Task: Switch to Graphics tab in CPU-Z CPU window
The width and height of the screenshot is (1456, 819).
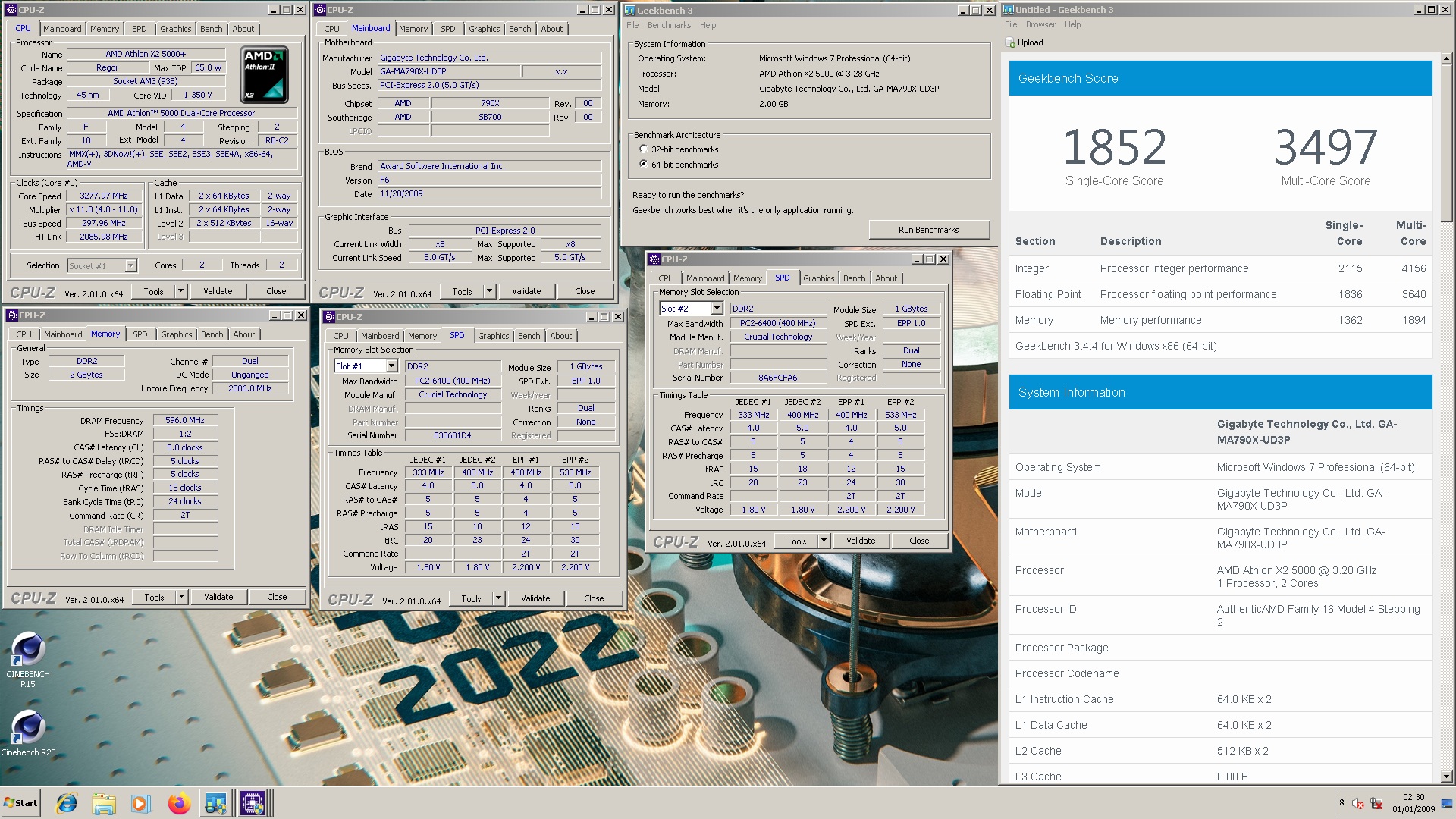Action: [175, 29]
